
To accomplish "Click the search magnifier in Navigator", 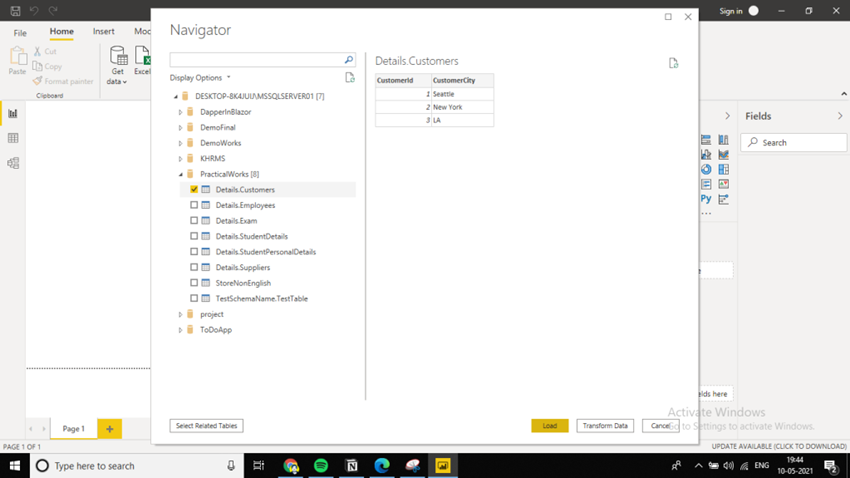I will (x=349, y=60).
